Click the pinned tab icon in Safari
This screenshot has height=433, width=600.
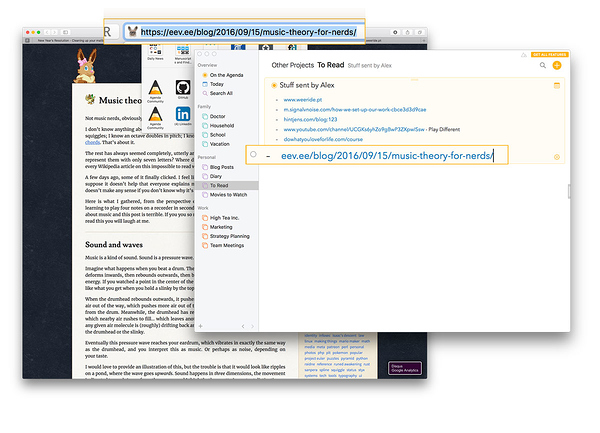pyautogui.click(x=27, y=41)
